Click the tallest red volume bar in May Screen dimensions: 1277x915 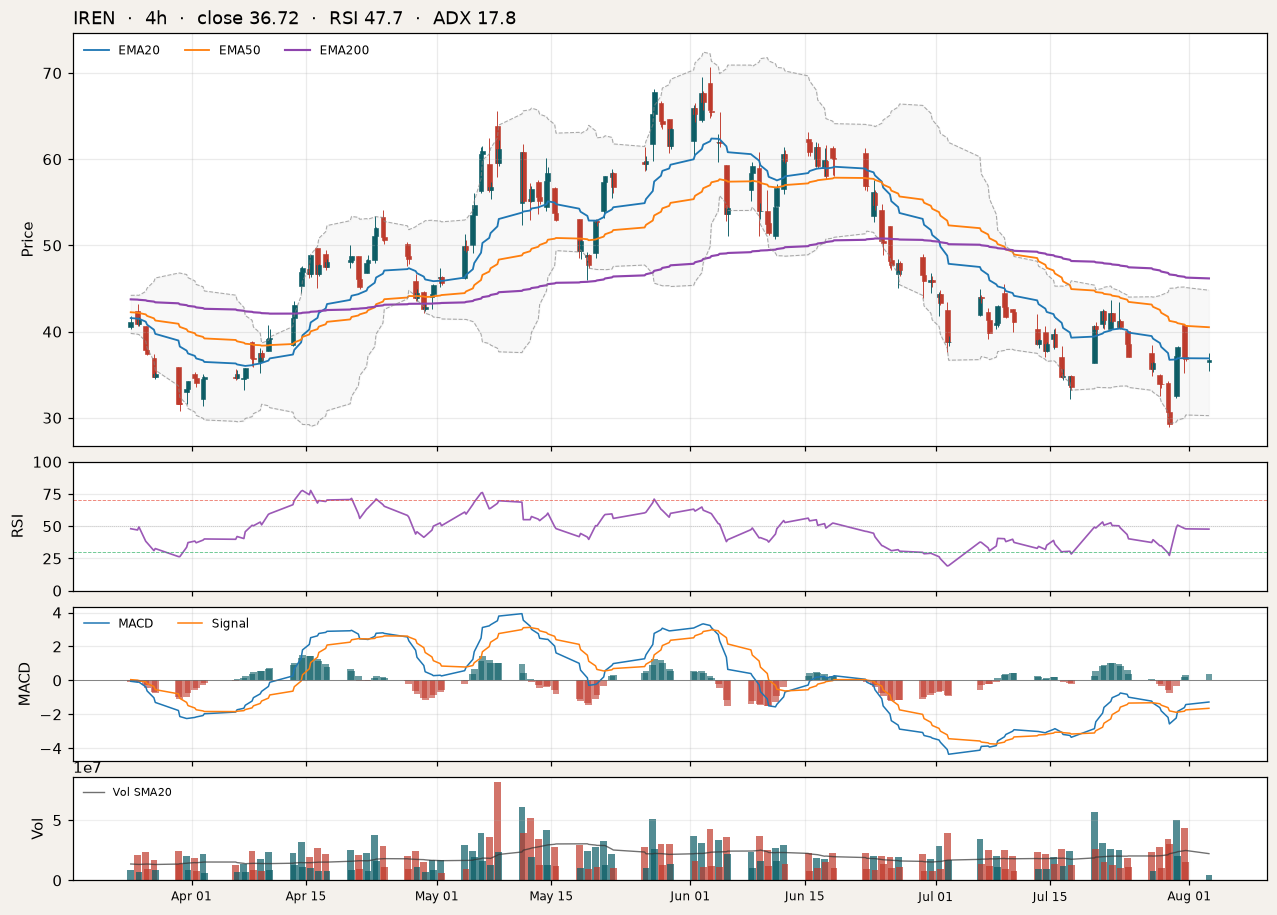[497, 831]
